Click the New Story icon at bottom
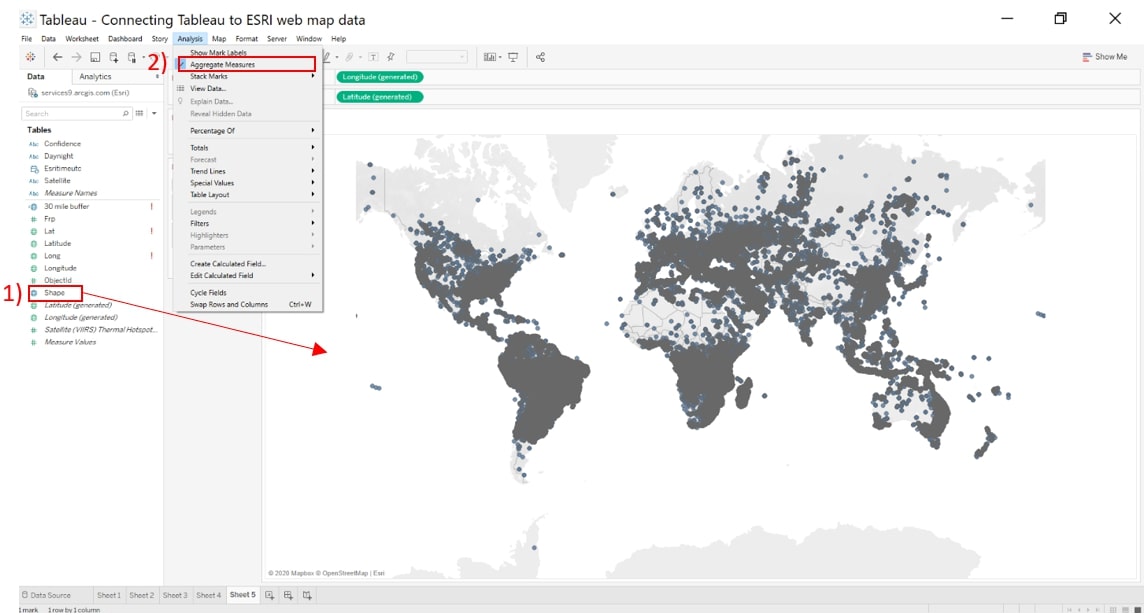 307,595
